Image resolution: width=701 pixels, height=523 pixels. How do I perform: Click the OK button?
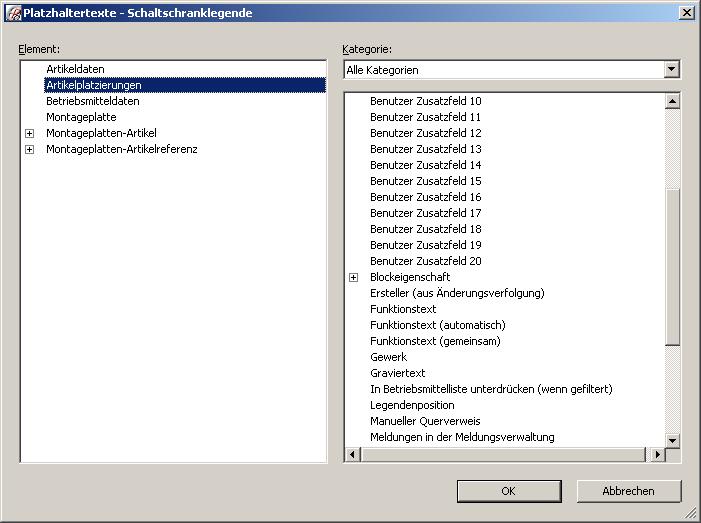coord(509,491)
